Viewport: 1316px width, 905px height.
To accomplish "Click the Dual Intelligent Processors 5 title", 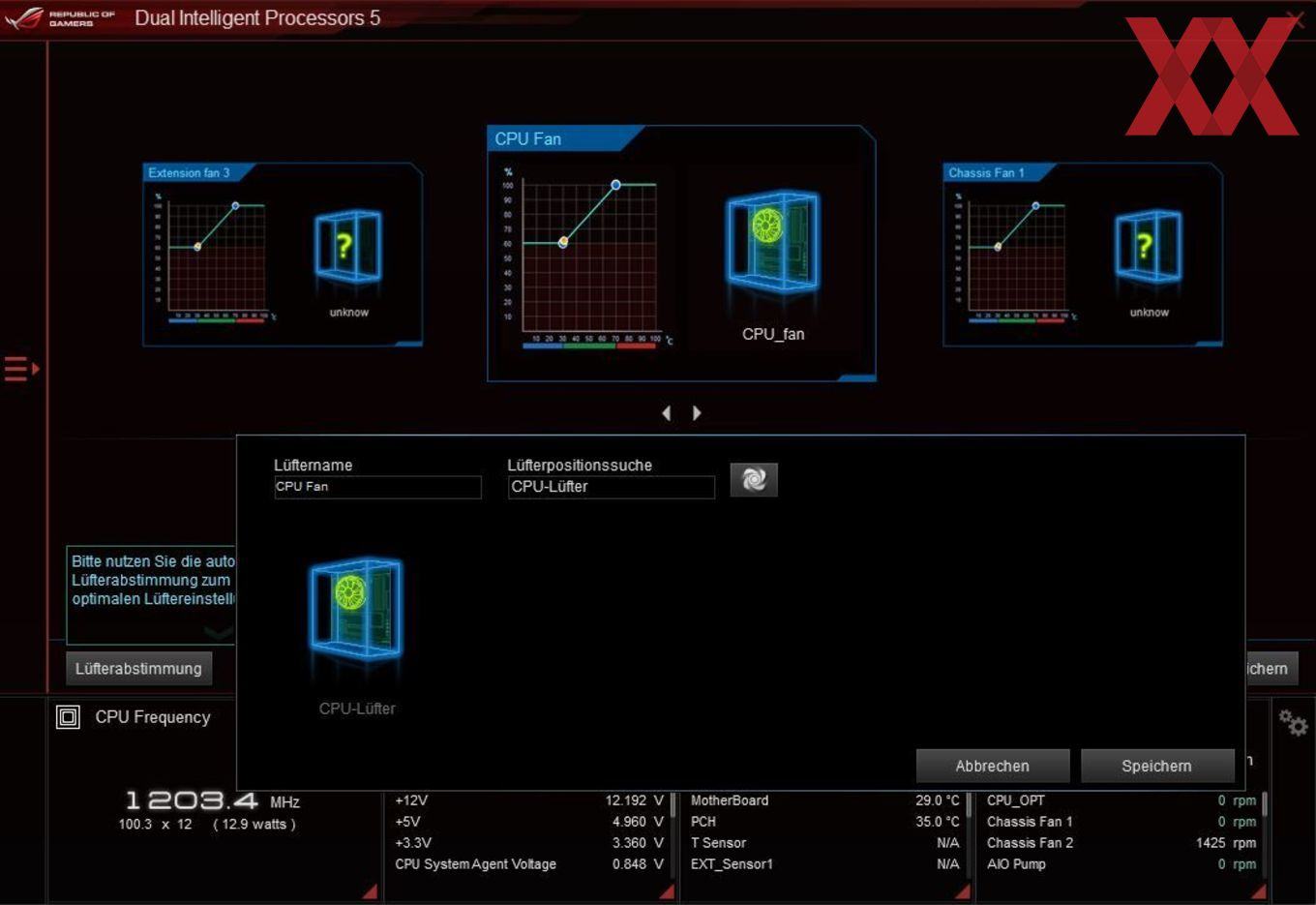I will 257,18.
